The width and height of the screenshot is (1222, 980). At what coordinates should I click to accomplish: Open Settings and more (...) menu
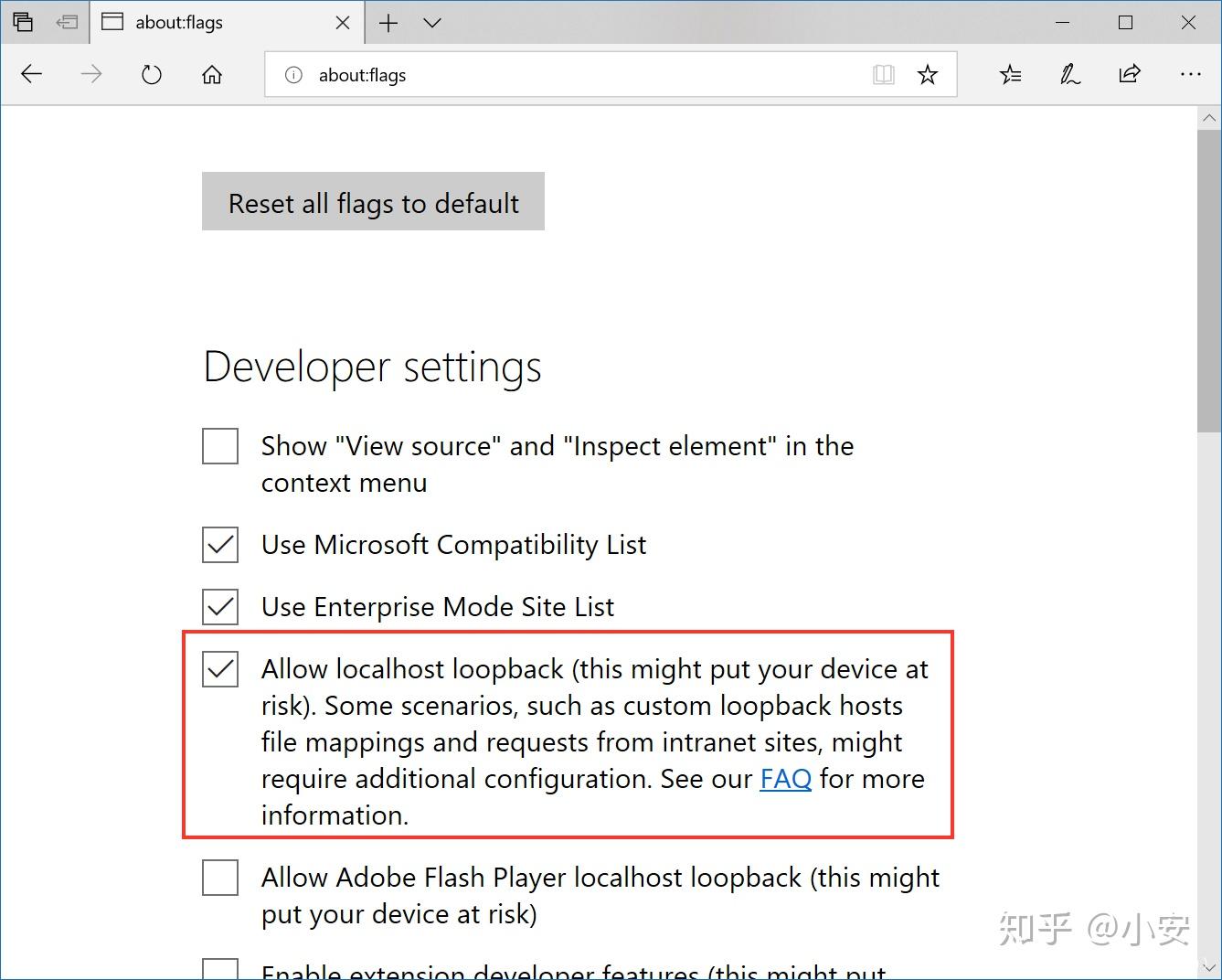click(x=1191, y=74)
